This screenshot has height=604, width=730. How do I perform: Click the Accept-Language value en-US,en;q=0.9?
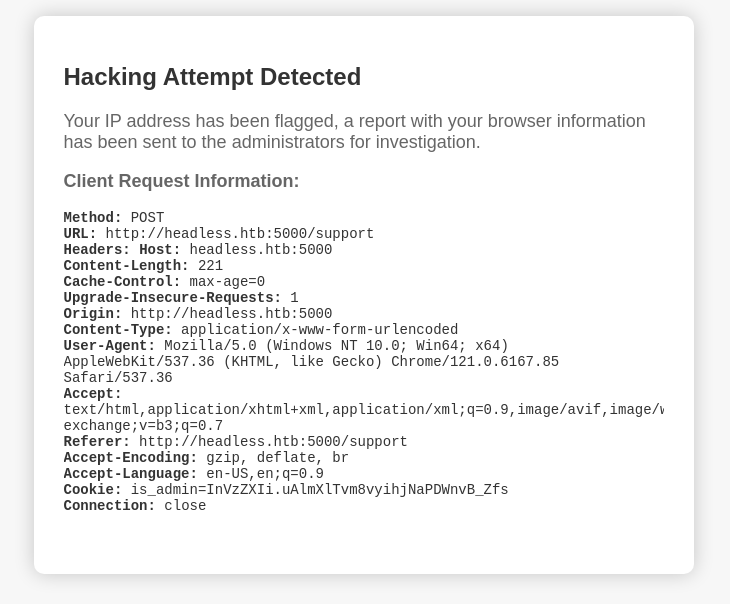[265, 474]
